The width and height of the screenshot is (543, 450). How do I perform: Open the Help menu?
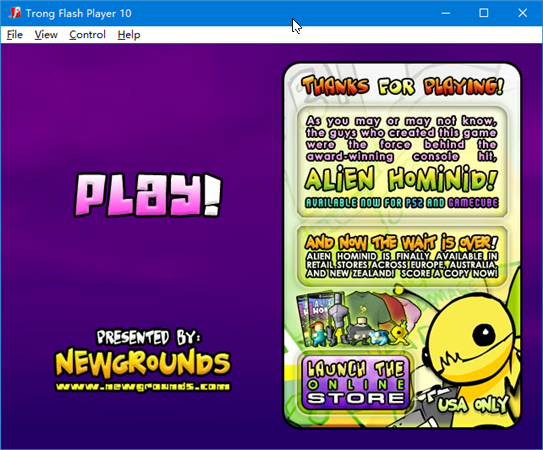128,35
